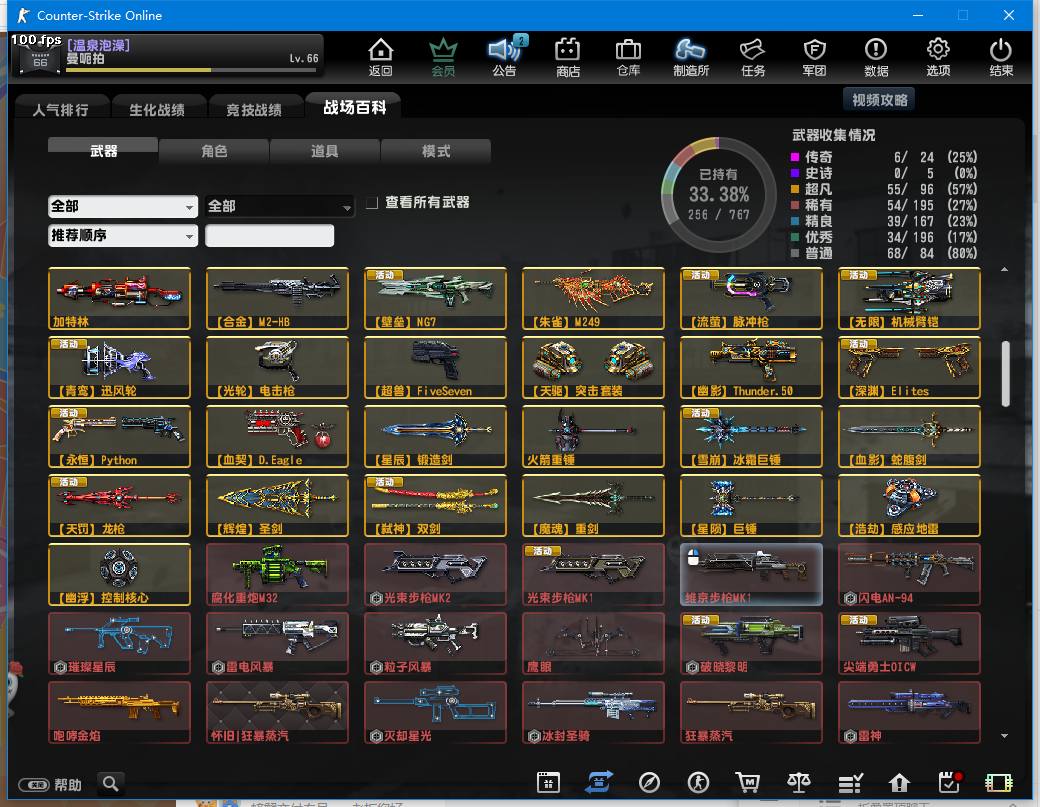Select the 腐化重炮M32 weapon card

click(x=277, y=574)
